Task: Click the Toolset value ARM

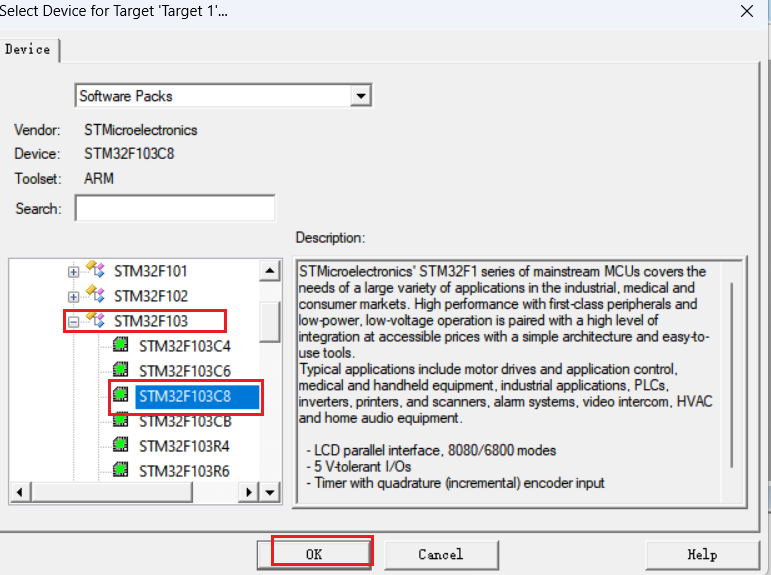Action: click(99, 178)
